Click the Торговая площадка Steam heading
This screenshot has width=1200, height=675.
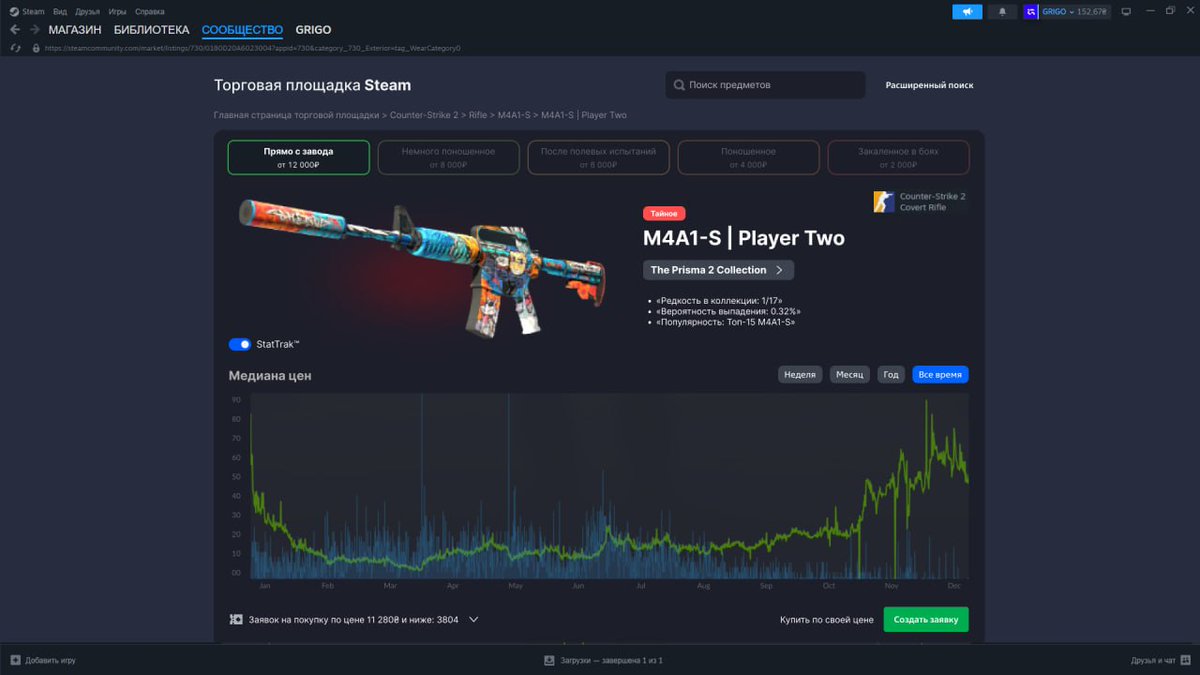[312, 85]
